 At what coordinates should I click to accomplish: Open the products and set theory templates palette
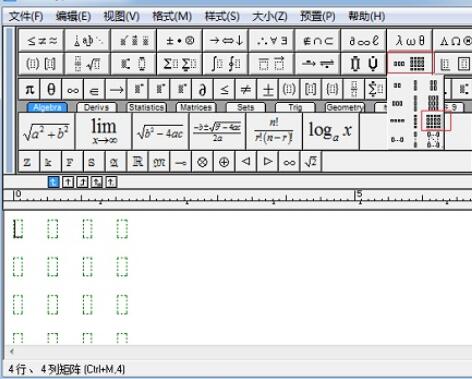point(364,63)
